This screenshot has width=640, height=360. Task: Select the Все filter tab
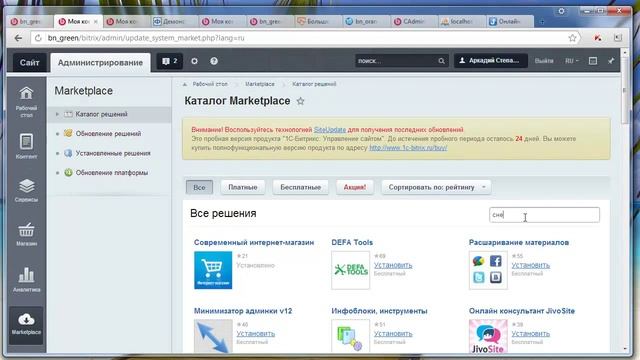pos(199,187)
